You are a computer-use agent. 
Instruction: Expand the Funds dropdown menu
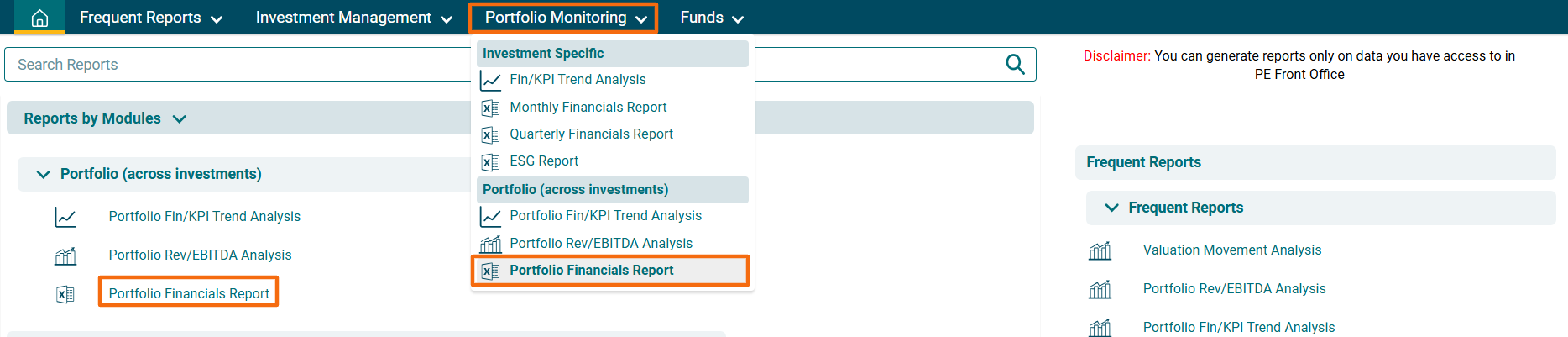click(712, 18)
